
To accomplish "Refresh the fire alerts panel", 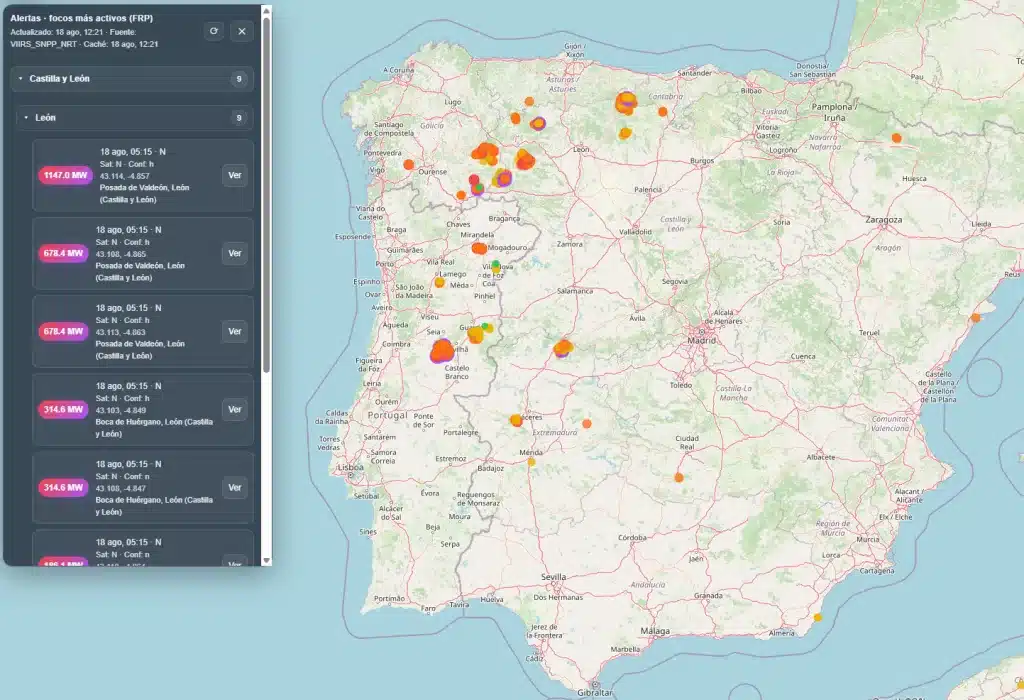I will (x=213, y=31).
